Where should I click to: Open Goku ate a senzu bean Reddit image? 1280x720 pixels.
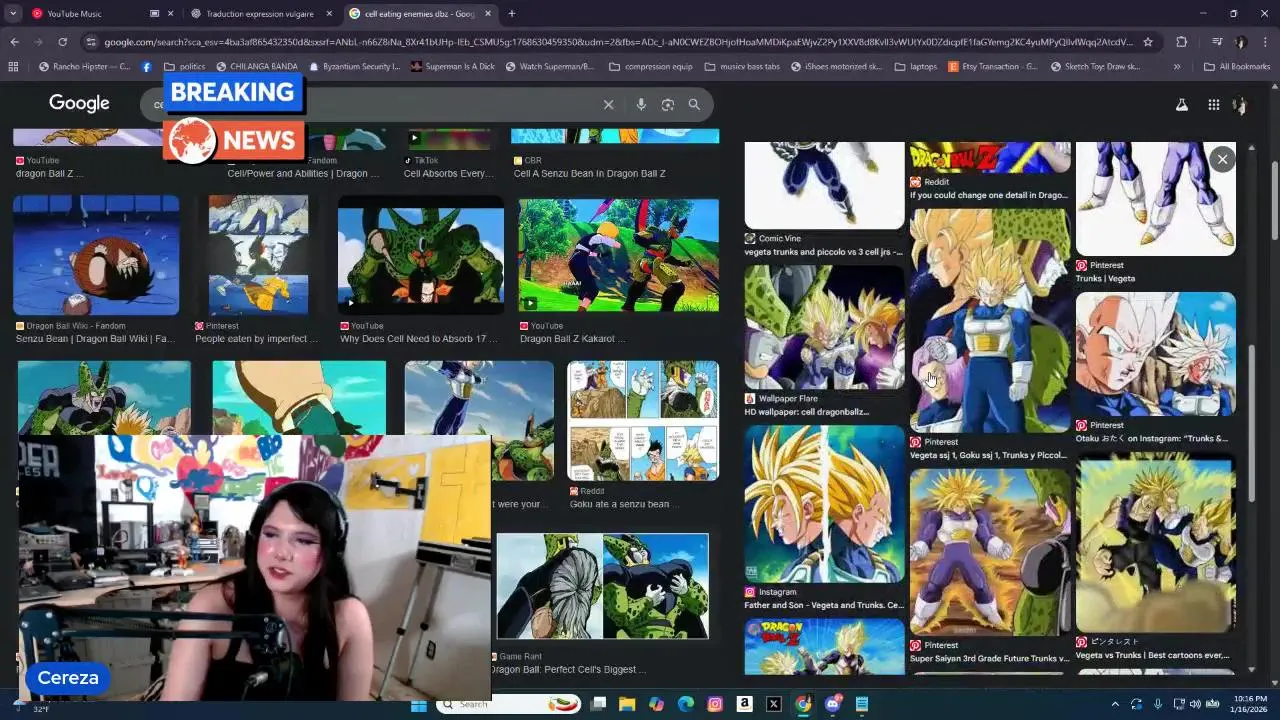pyautogui.click(x=643, y=421)
